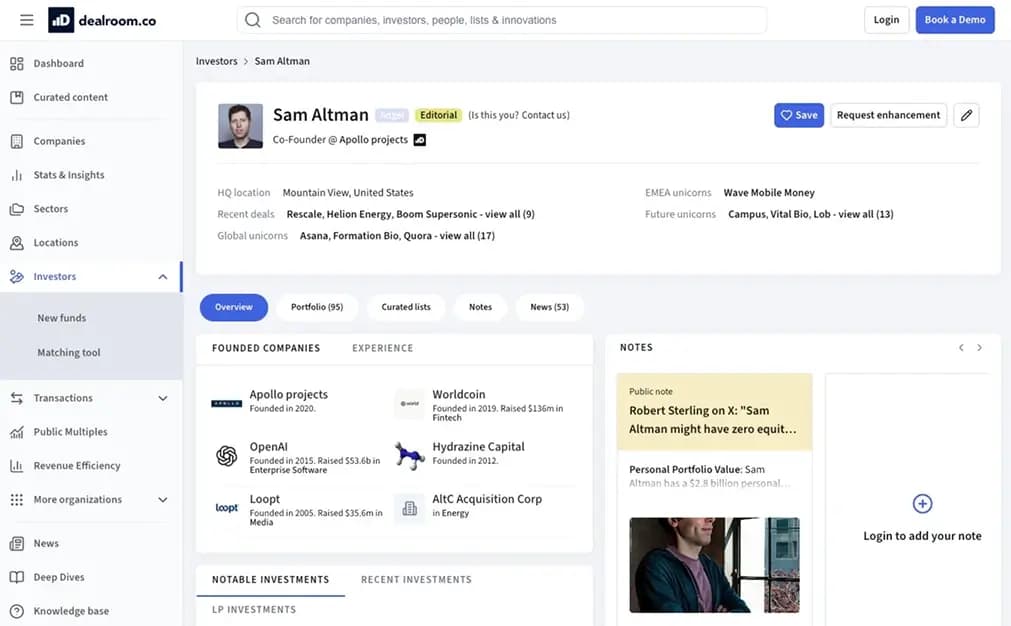Click the pencil edit icon
The image size is (1011, 626).
point(966,115)
